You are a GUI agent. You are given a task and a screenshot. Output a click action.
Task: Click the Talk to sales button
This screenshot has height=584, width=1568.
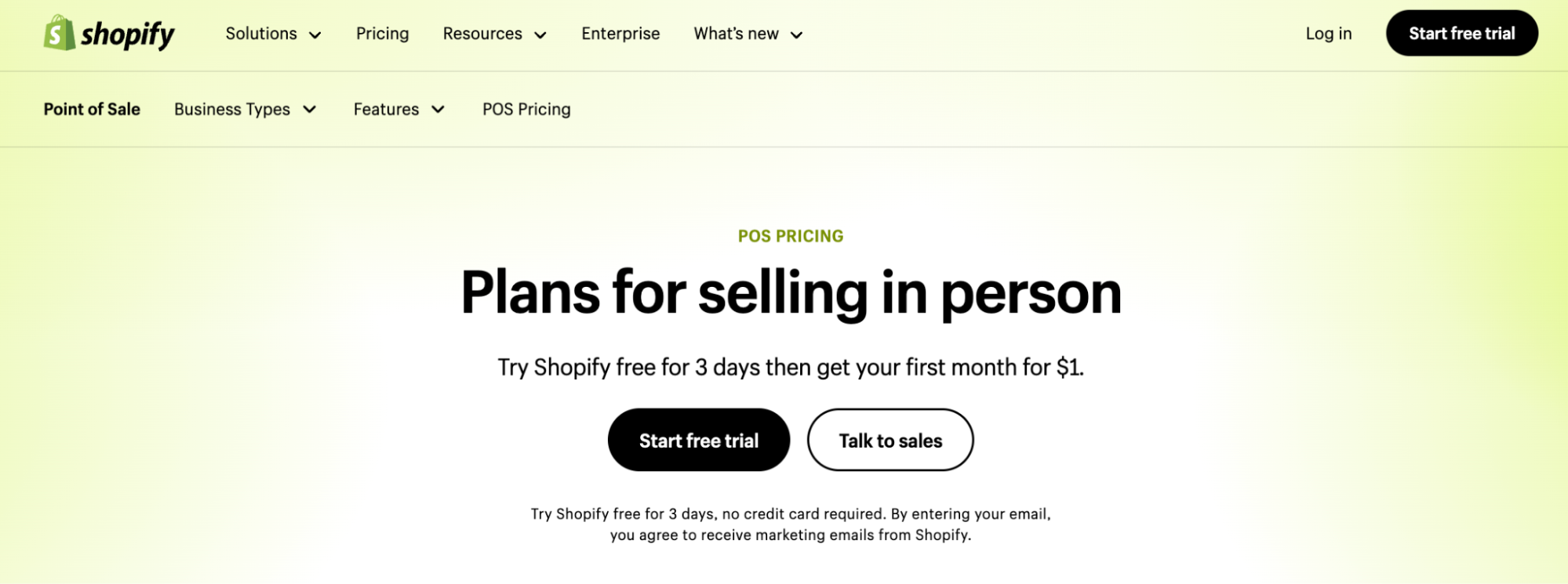tap(890, 441)
